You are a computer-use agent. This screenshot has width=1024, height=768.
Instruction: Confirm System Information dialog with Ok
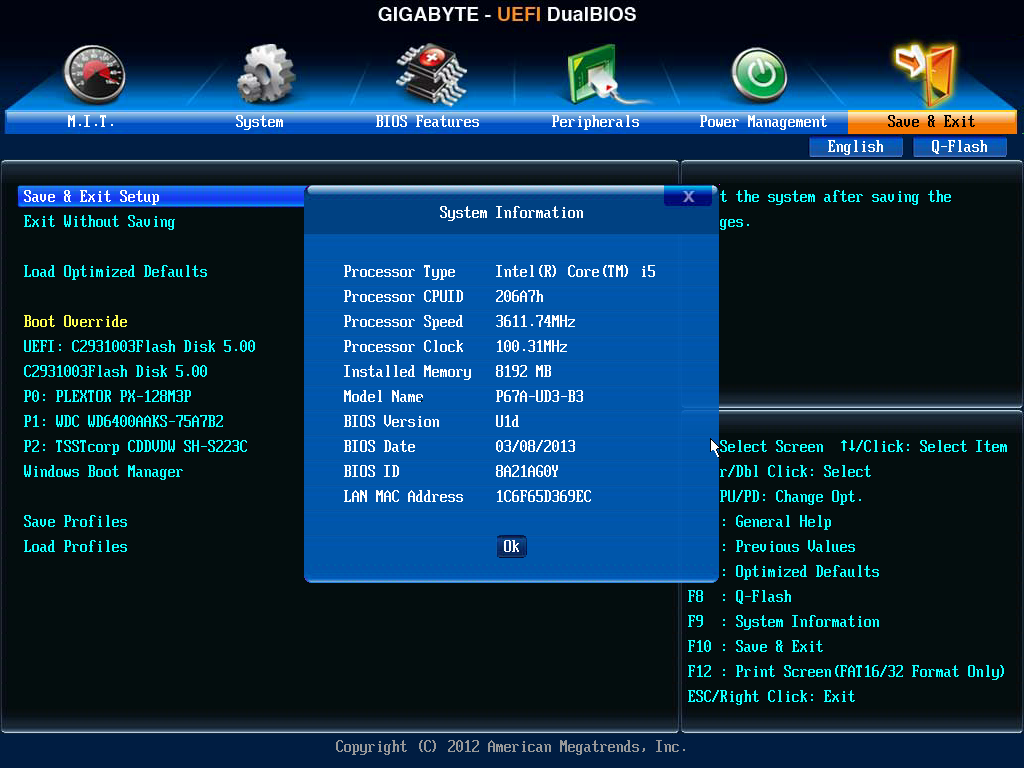click(511, 547)
